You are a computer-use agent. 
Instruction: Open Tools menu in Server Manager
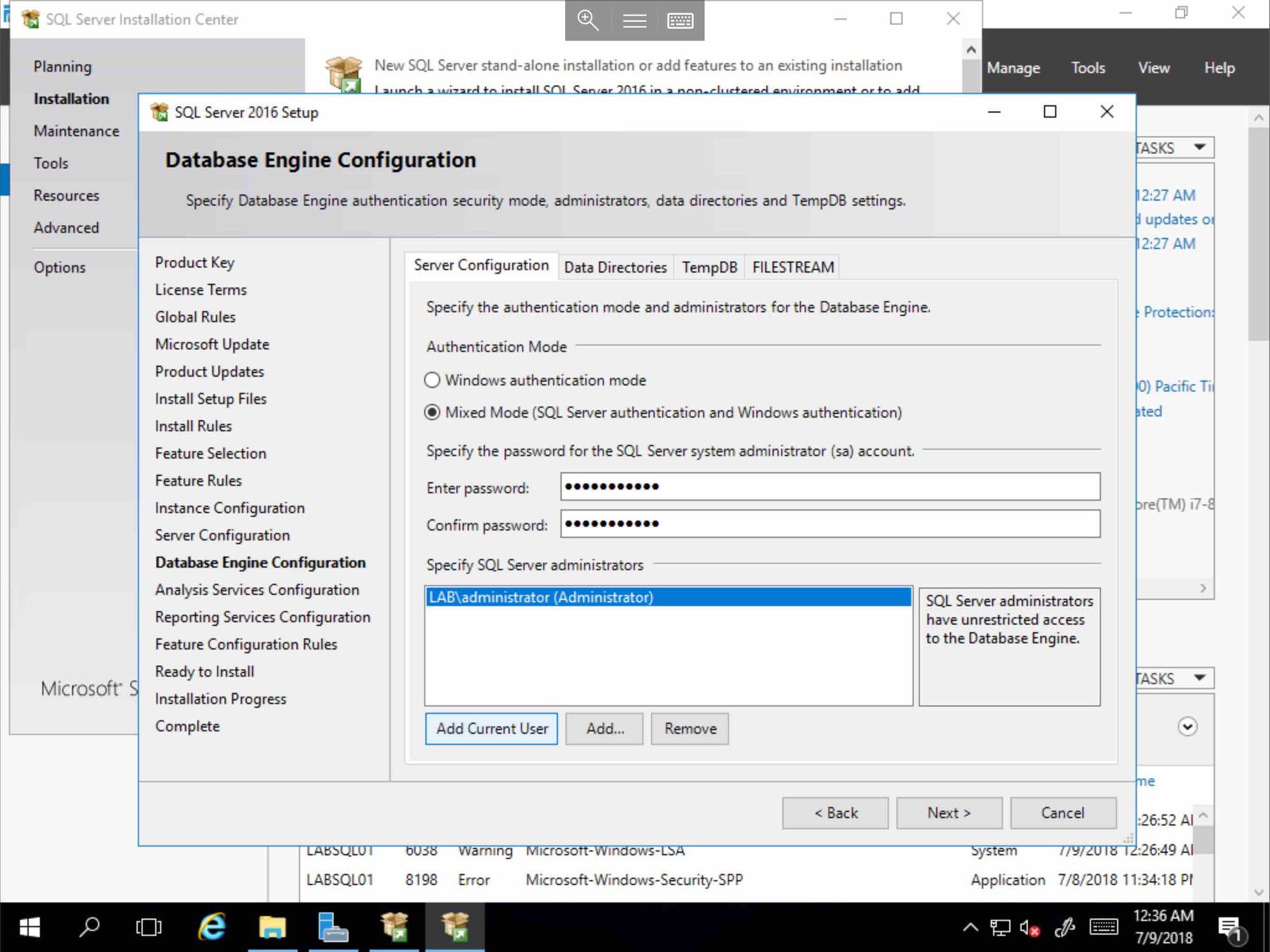pos(1088,68)
